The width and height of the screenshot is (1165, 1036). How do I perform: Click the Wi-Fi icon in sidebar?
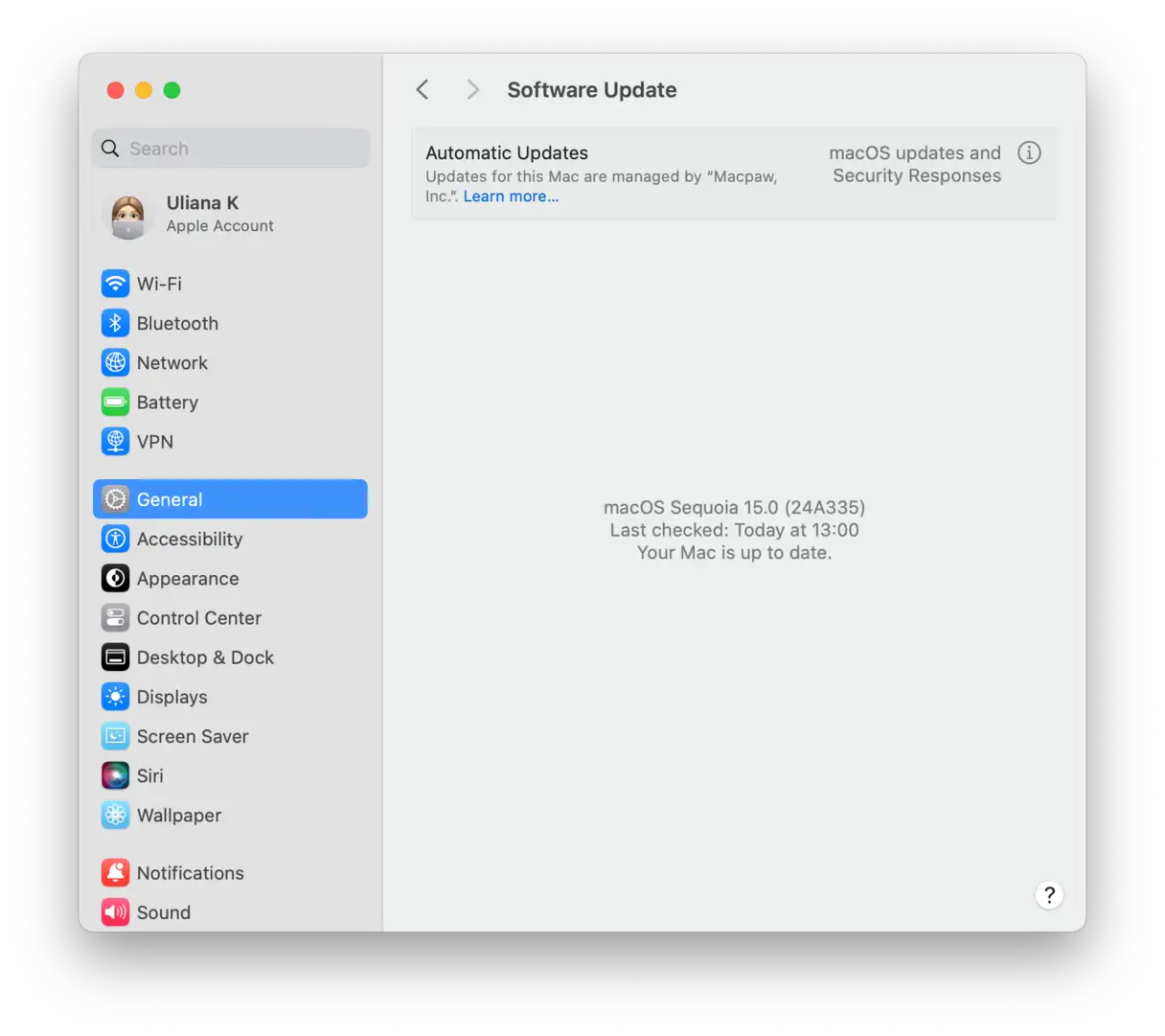point(115,284)
